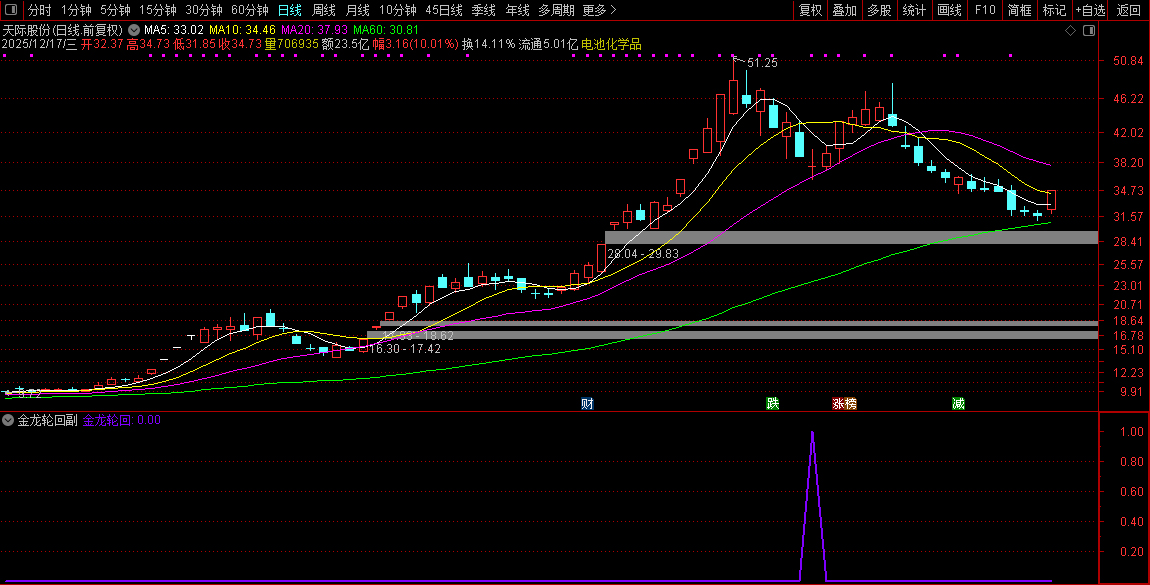Select the 季线 quarterly tab
This screenshot has height=585, width=1150.
483,10
